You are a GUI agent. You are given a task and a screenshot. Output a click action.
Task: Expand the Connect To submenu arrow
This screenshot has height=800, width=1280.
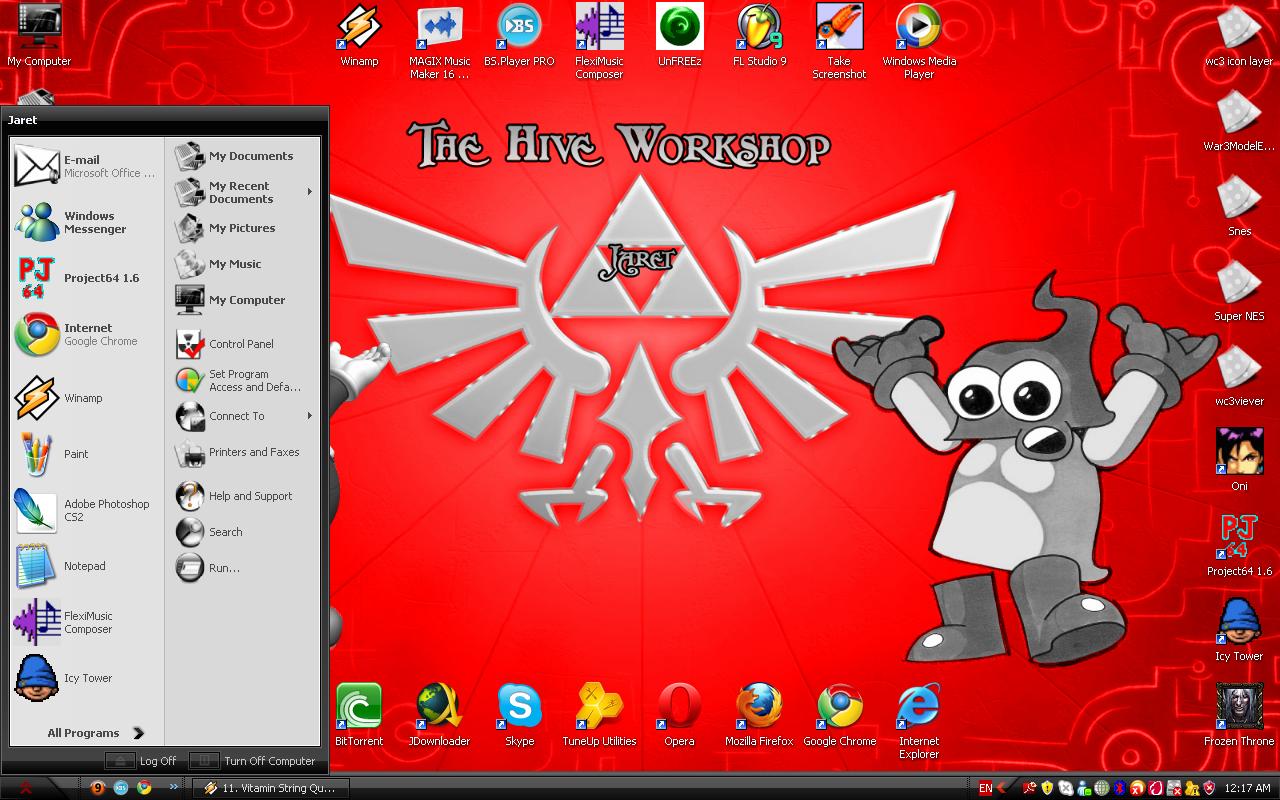point(310,416)
